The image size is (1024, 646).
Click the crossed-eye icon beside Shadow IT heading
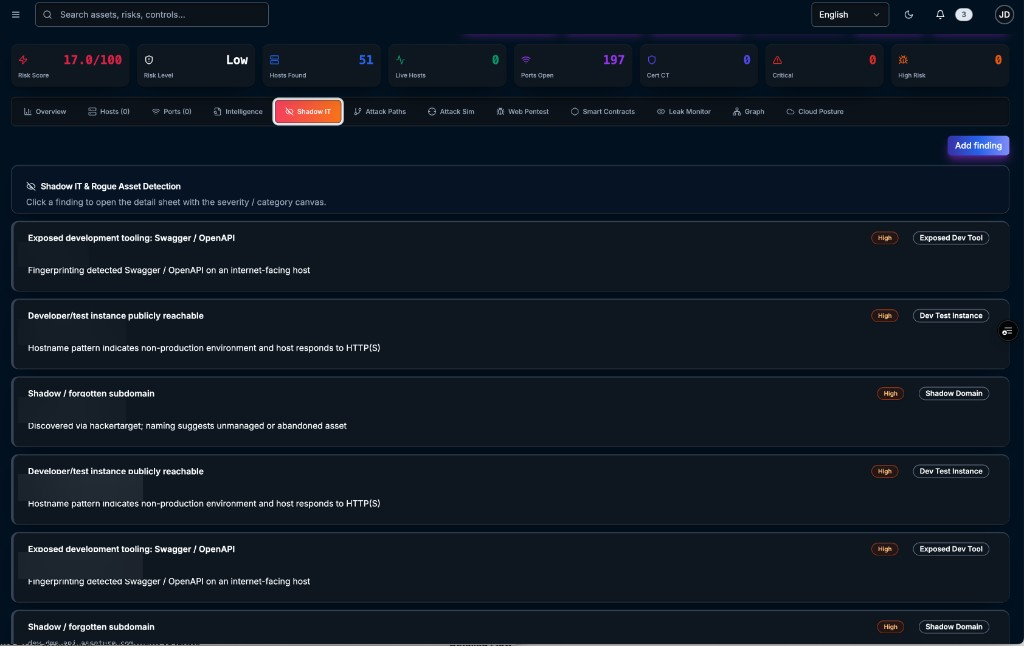click(x=31, y=186)
